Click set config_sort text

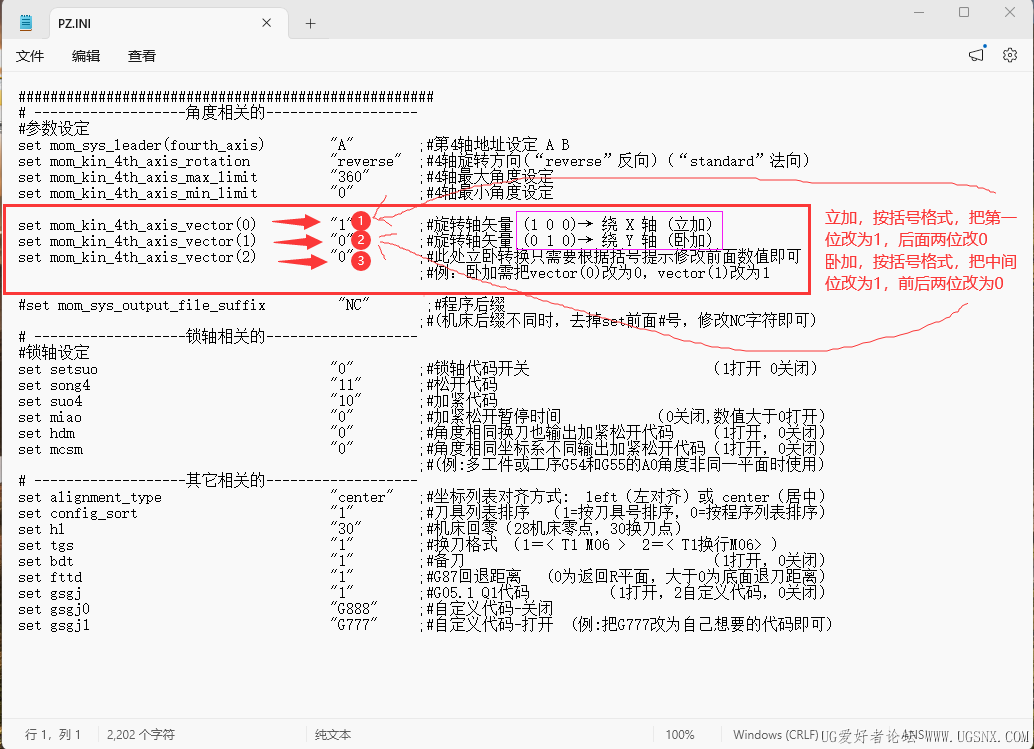pos(78,513)
